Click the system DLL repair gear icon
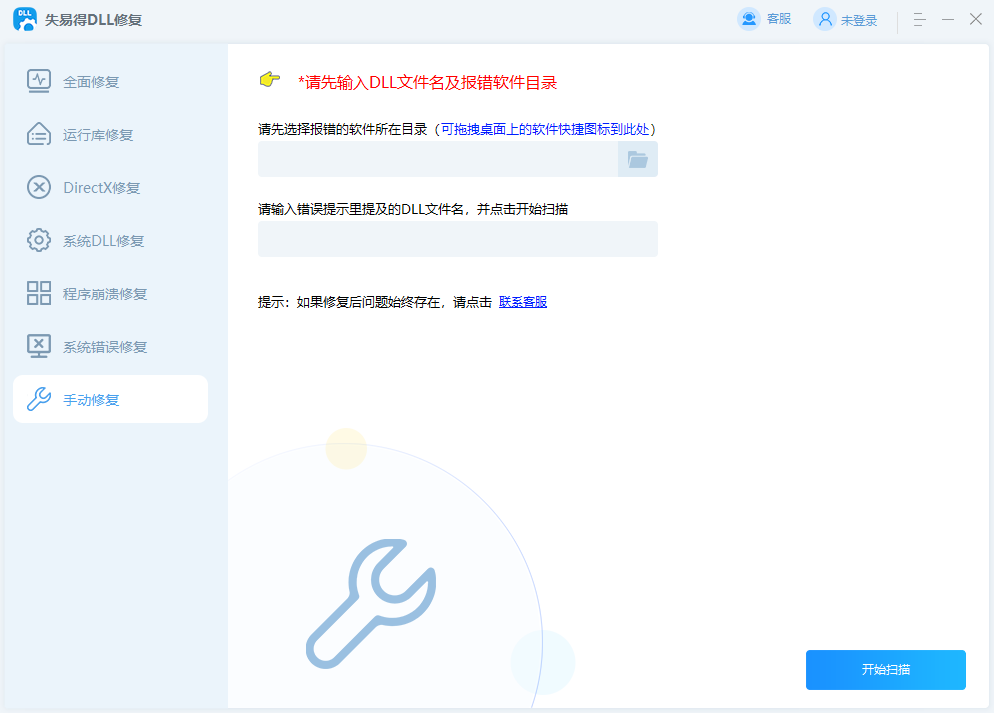The height and width of the screenshot is (713, 994). (x=38, y=240)
